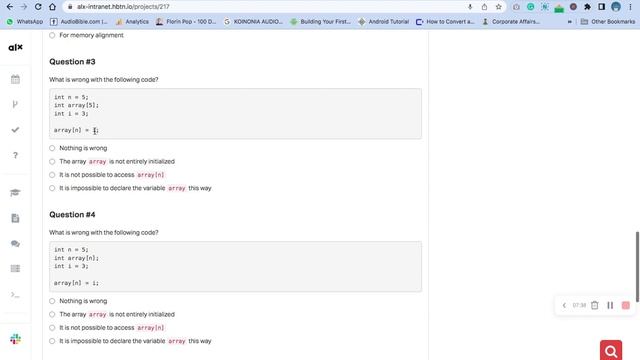This screenshot has height=360, width=640.
Task: Open the checkmark icon in the sidebar
Action: click(15, 130)
